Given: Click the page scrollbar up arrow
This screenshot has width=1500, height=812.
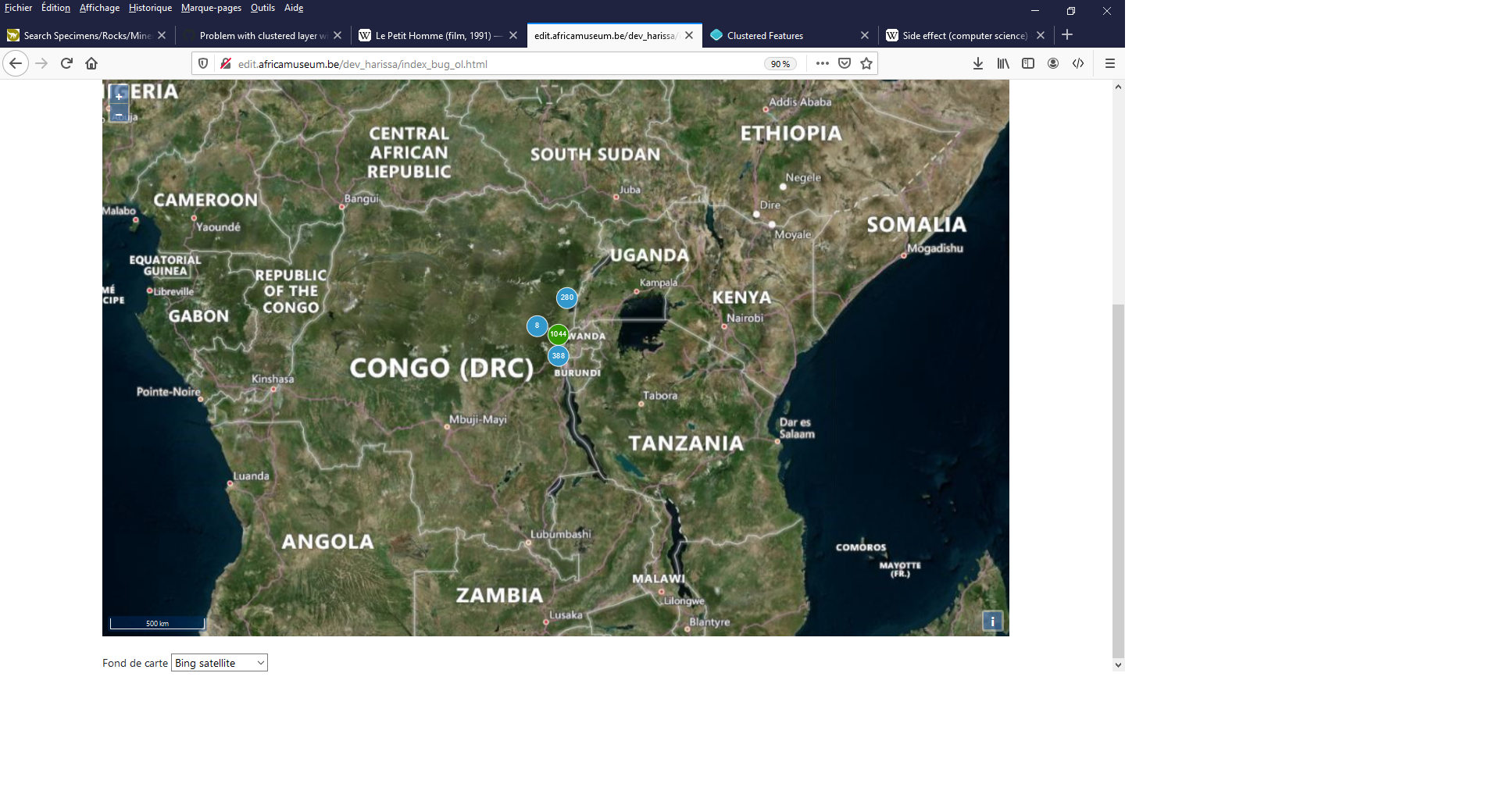Looking at the screenshot, I should [1118, 87].
